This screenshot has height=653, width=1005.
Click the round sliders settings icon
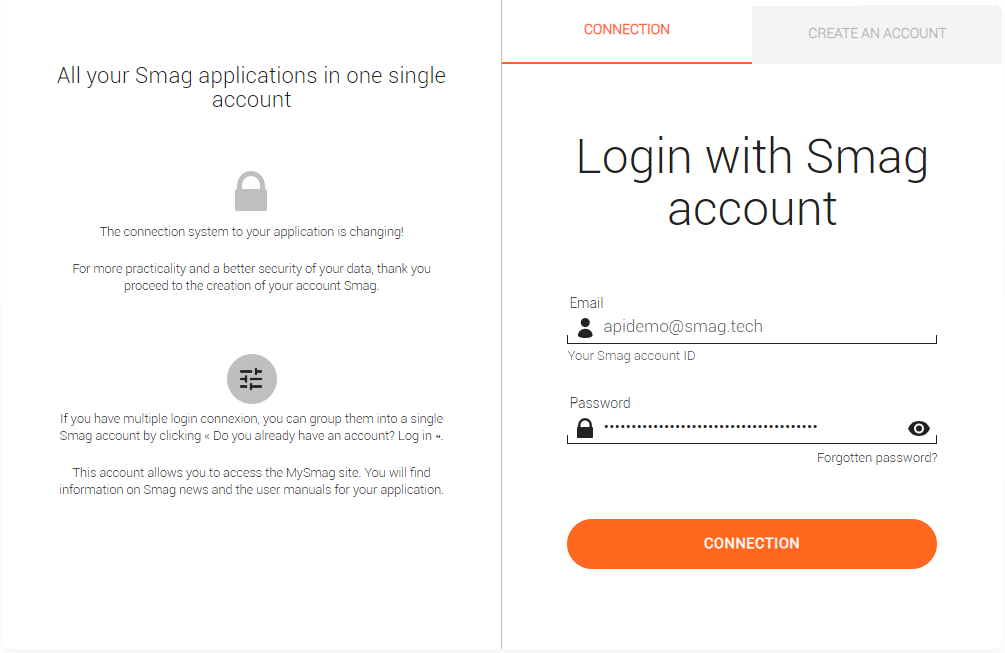coord(251,379)
